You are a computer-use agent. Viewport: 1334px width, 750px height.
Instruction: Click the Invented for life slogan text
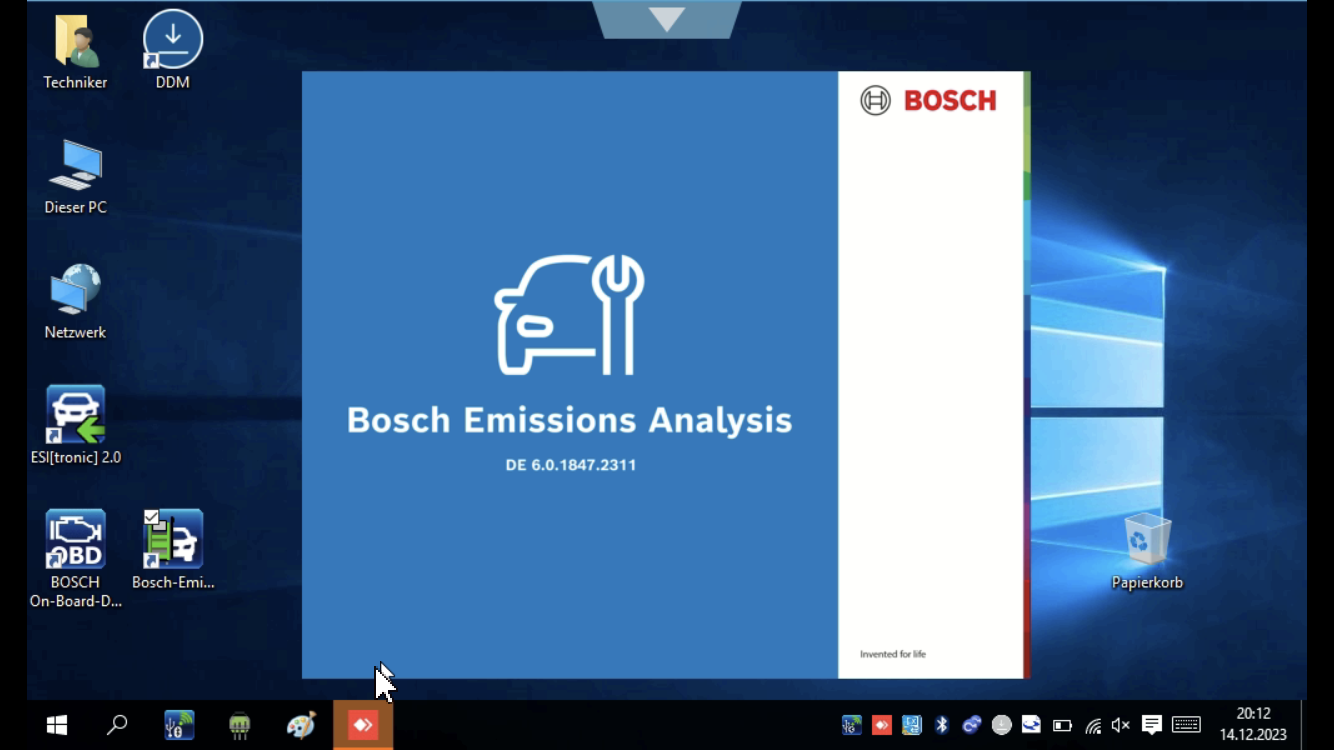893,654
